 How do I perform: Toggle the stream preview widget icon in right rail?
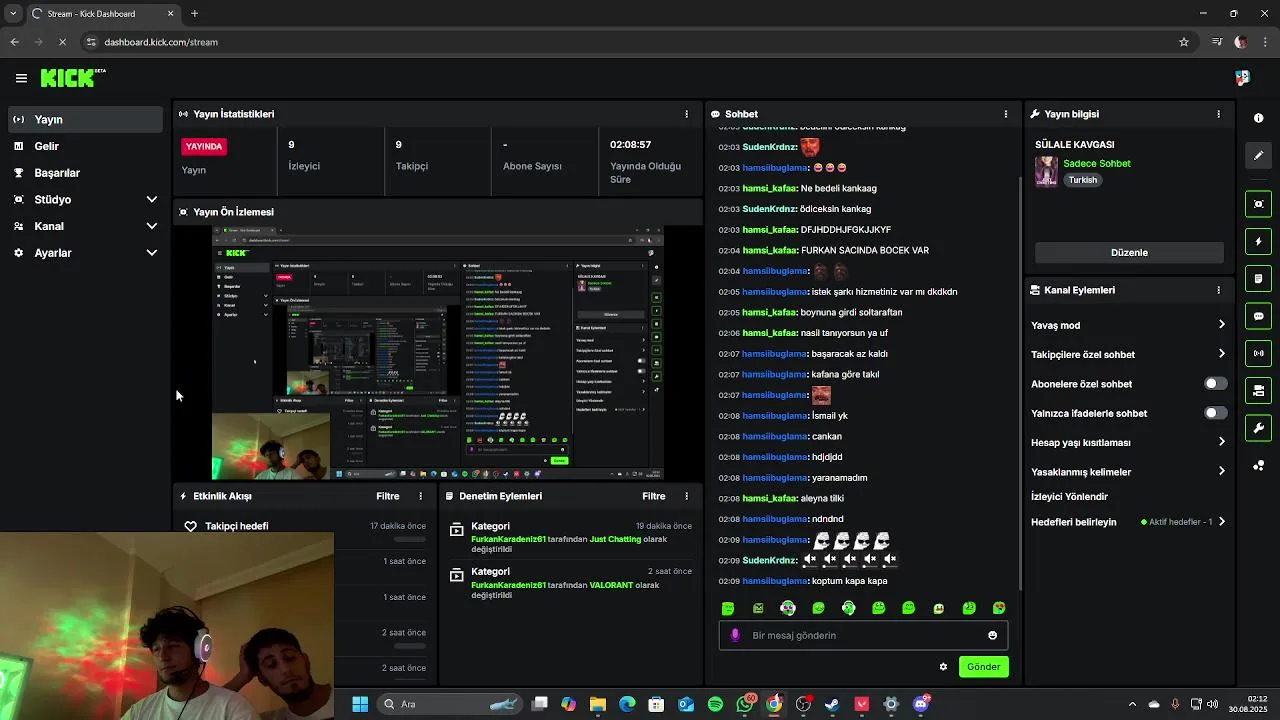coord(1258,204)
